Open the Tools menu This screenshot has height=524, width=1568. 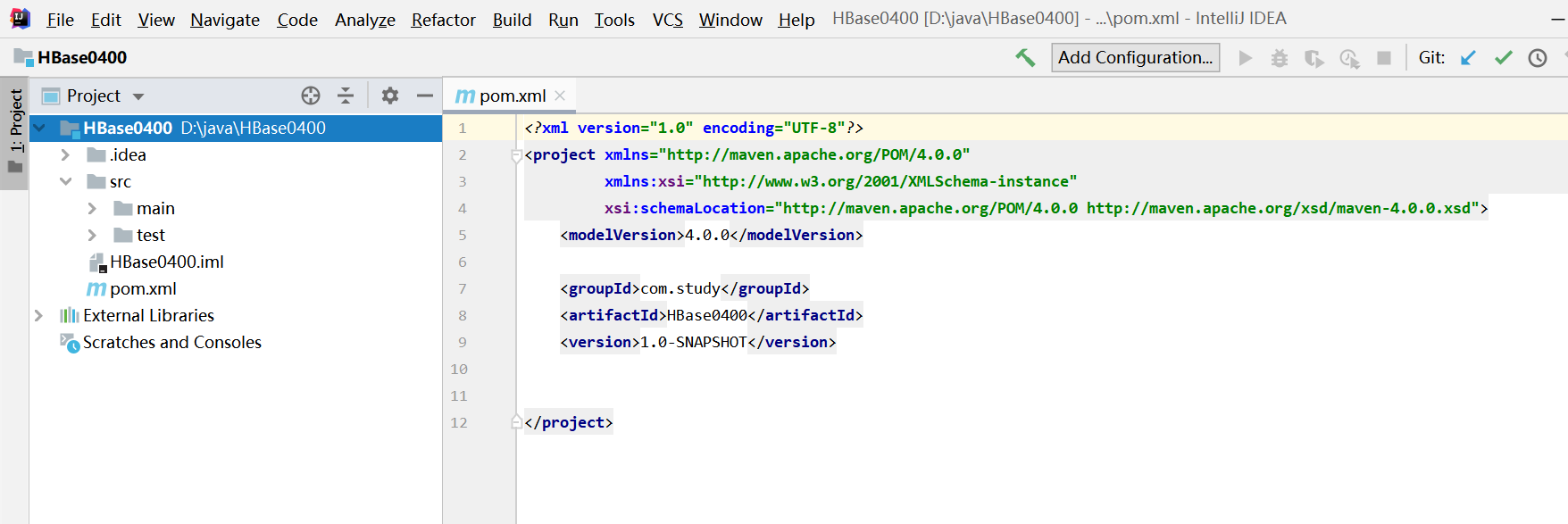[614, 20]
